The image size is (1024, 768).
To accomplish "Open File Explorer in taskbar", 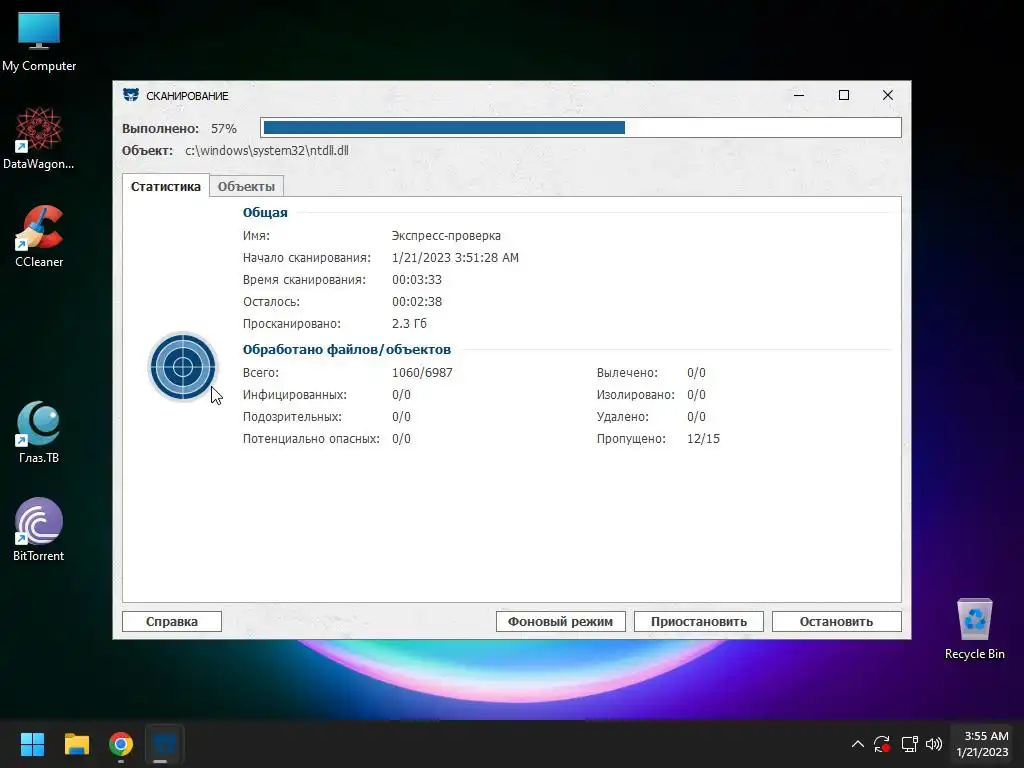I will pyautogui.click(x=76, y=744).
